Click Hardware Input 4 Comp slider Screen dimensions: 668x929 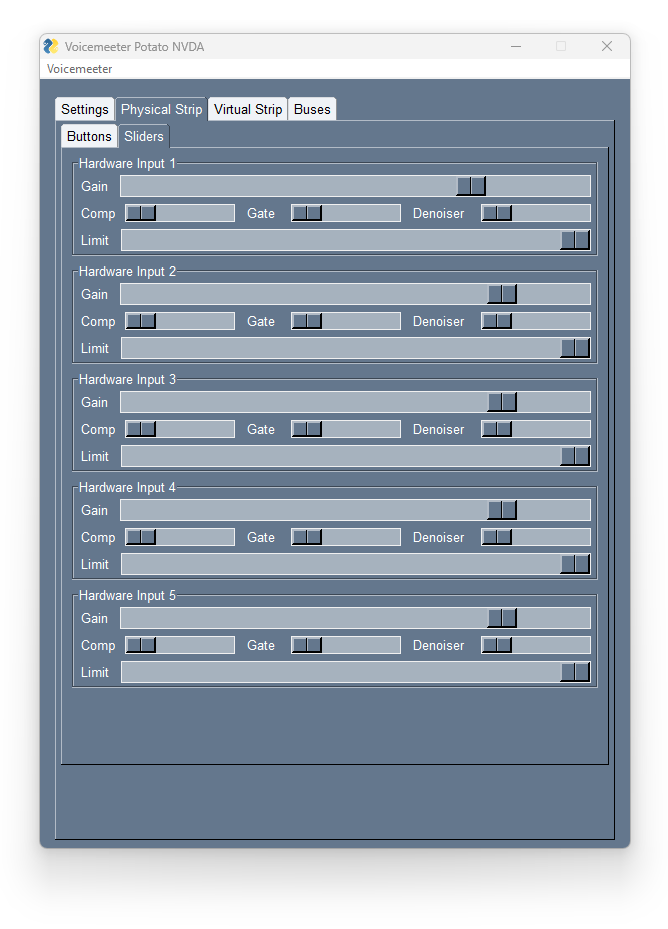[180, 537]
